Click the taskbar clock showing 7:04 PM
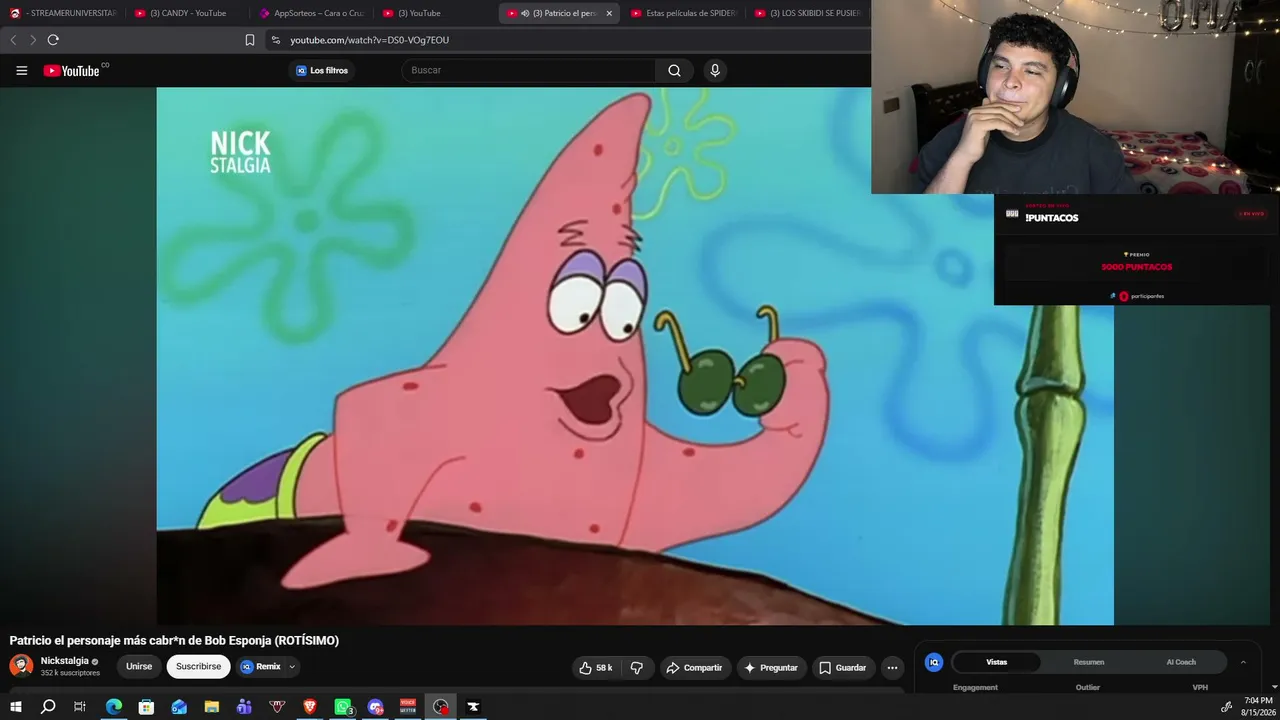This screenshot has height=720, width=1280. point(1258,707)
